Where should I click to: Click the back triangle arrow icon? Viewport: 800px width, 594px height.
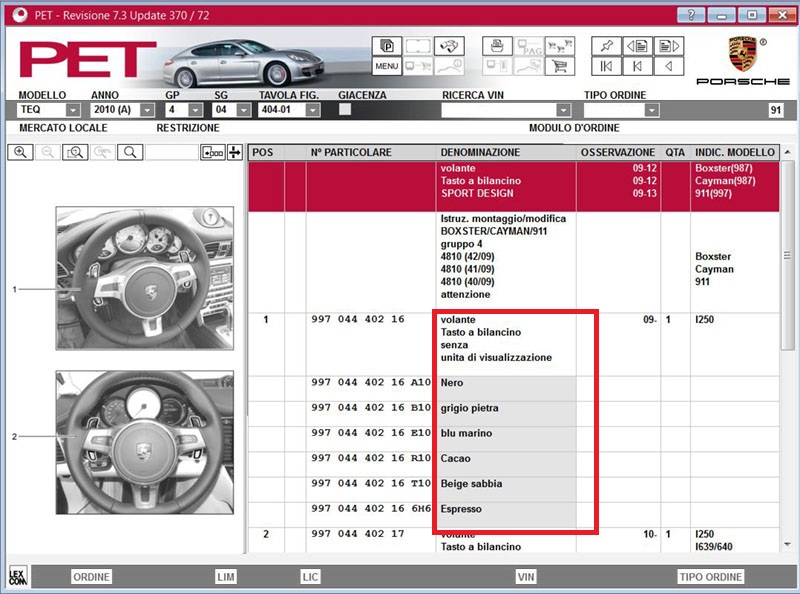(669, 66)
